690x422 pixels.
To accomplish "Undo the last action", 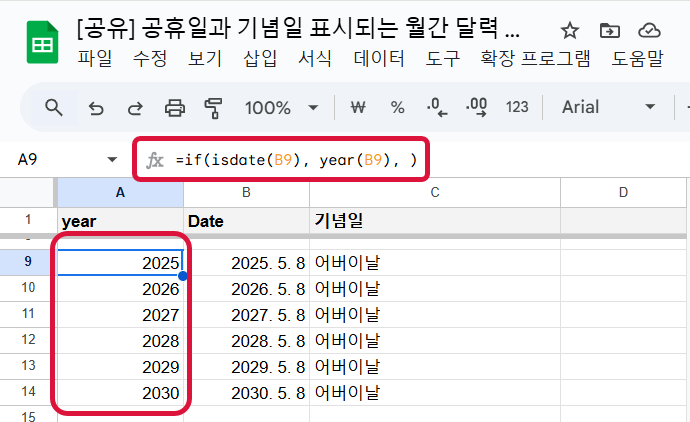I will (x=97, y=107).
